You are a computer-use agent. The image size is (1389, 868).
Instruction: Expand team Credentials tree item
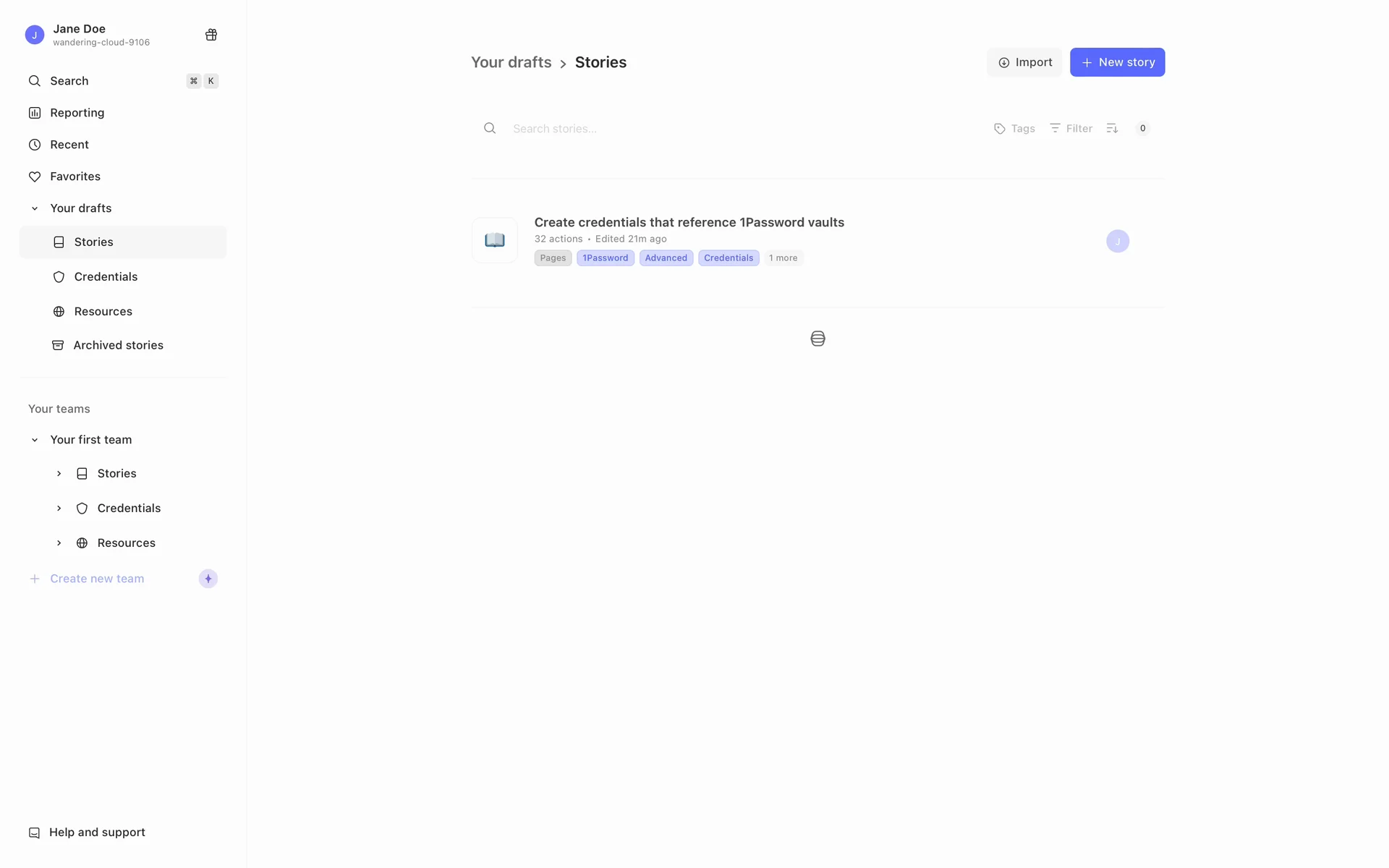tap(59, 509)
